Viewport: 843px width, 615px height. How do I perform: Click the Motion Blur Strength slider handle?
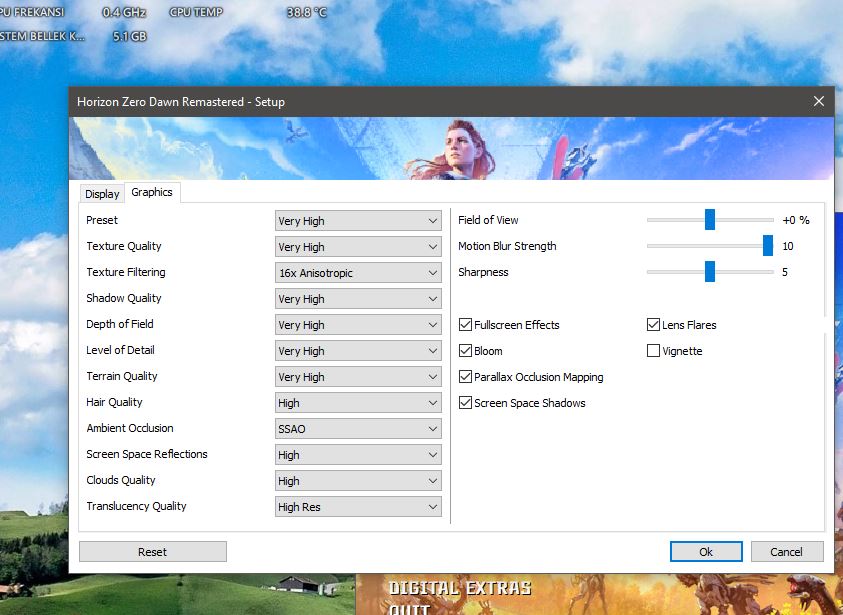pyautogui.click(x=768, y=246)
